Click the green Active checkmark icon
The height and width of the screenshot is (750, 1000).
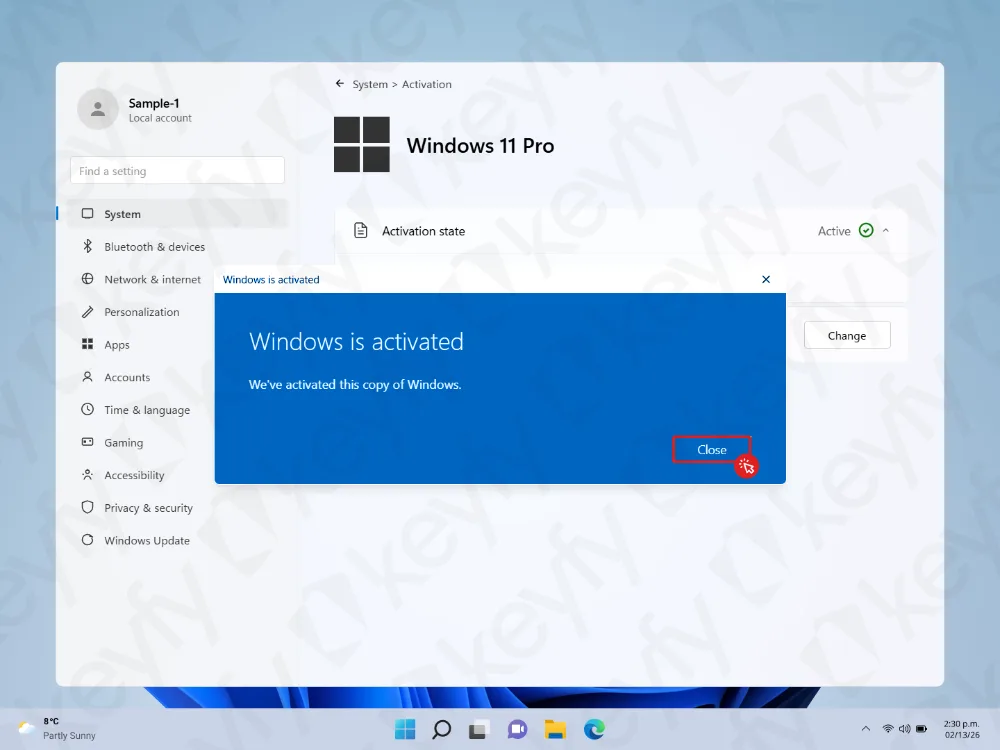(x=865, y=230)
